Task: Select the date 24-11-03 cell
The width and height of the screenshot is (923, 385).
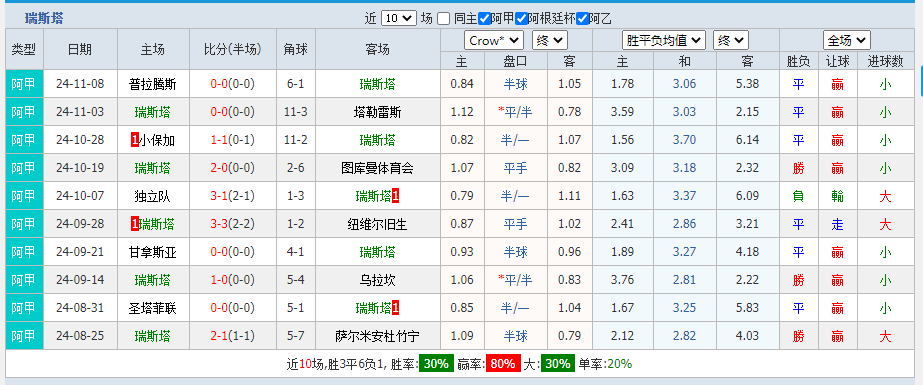Action: pos(80,112)
